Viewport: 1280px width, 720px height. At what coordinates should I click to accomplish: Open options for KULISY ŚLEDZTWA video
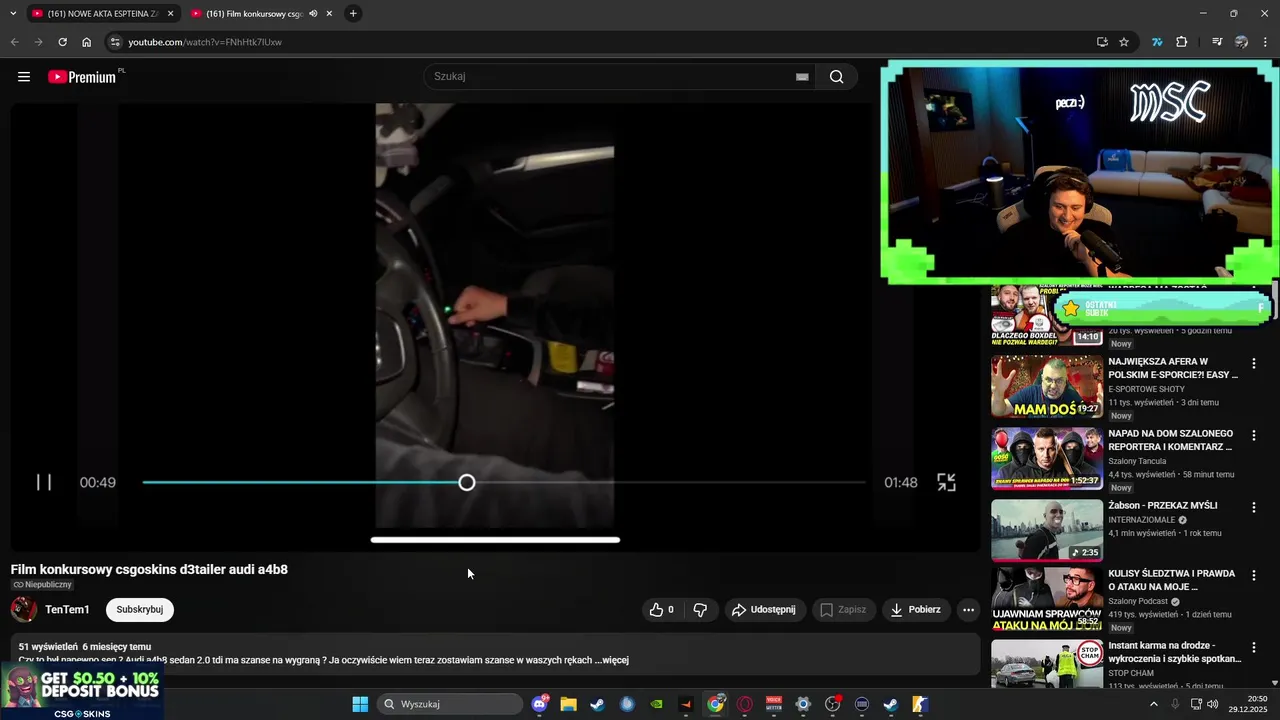(x=1254, y=576)
